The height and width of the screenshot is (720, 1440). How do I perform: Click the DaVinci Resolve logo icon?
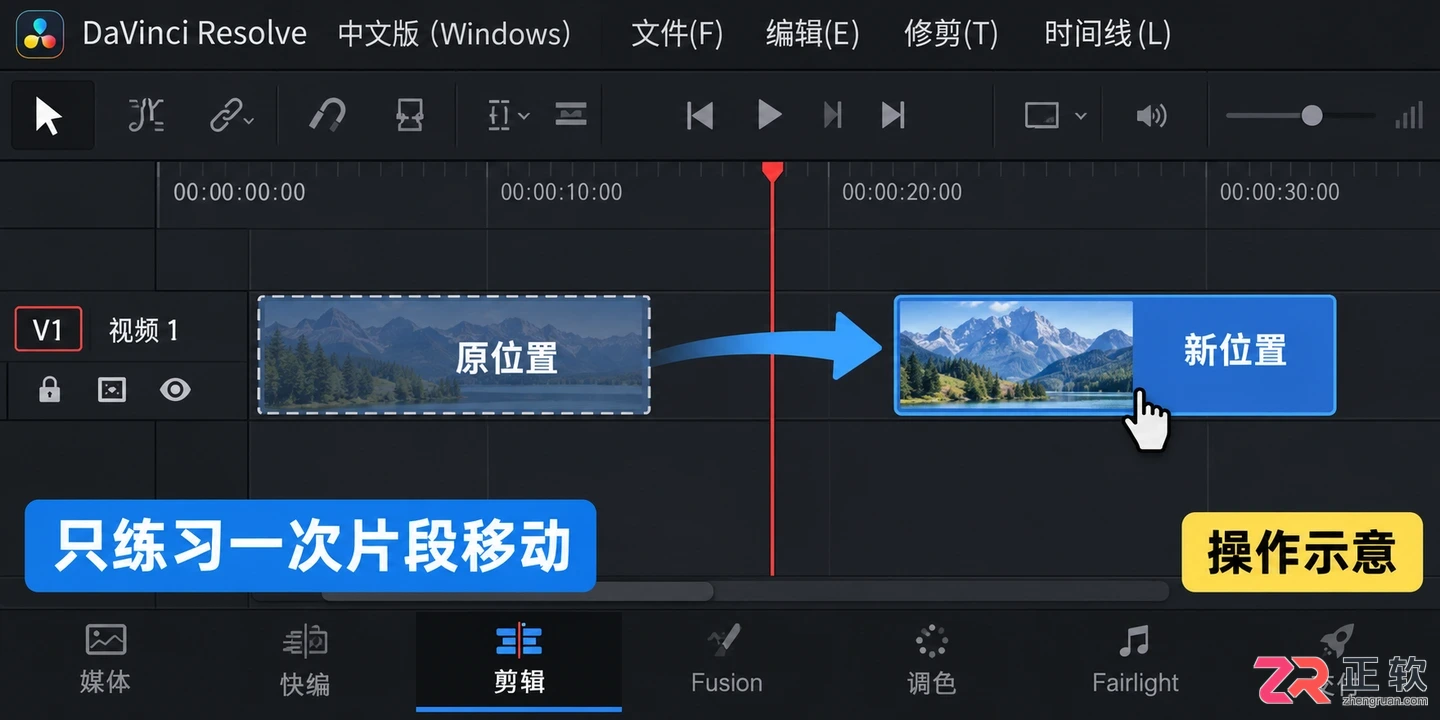pos(40,34)
